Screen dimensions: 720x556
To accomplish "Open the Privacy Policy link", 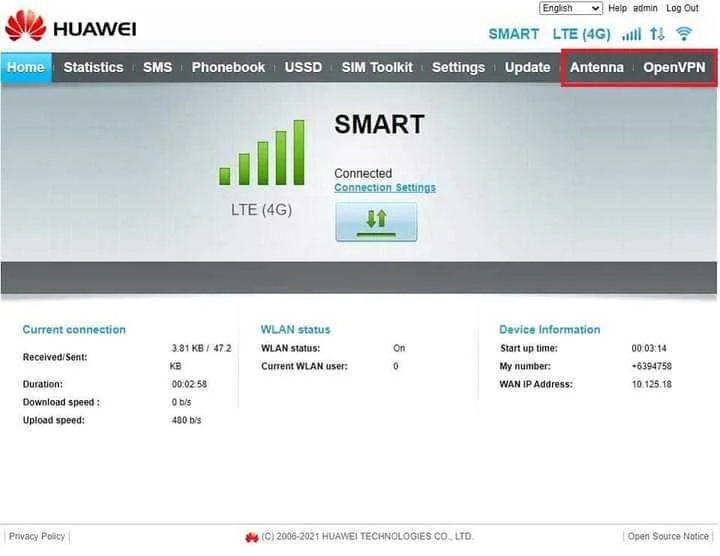I will (37, 536).
